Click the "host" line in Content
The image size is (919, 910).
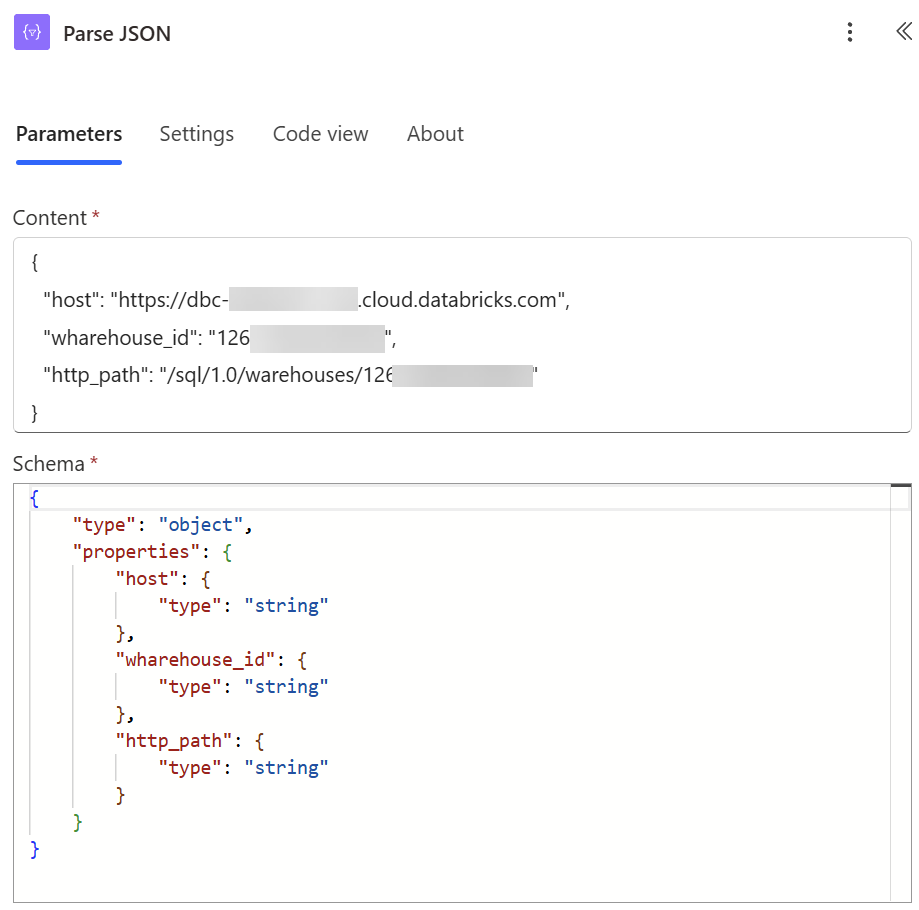[x=307, y=300]
